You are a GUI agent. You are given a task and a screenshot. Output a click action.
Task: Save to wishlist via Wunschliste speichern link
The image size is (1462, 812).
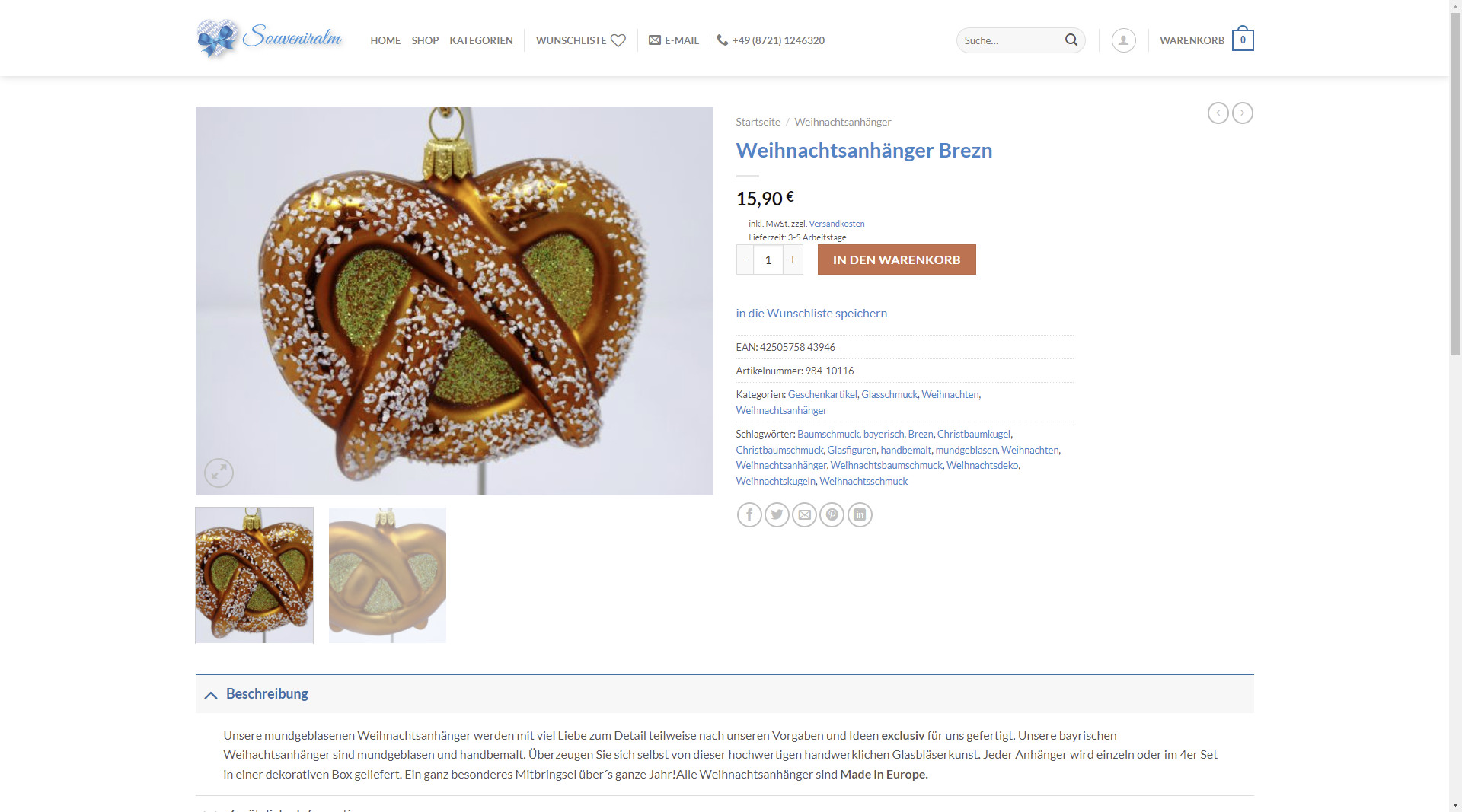(x=811, y=313)
